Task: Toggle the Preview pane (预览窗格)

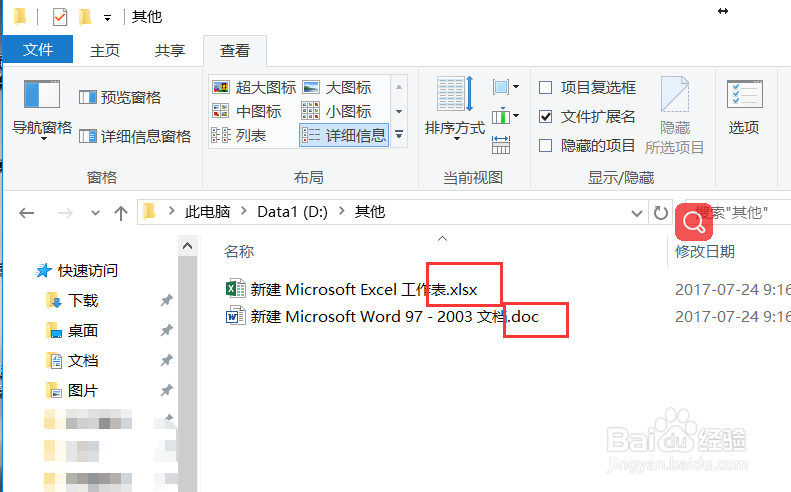Action: (x=120, y=97)
